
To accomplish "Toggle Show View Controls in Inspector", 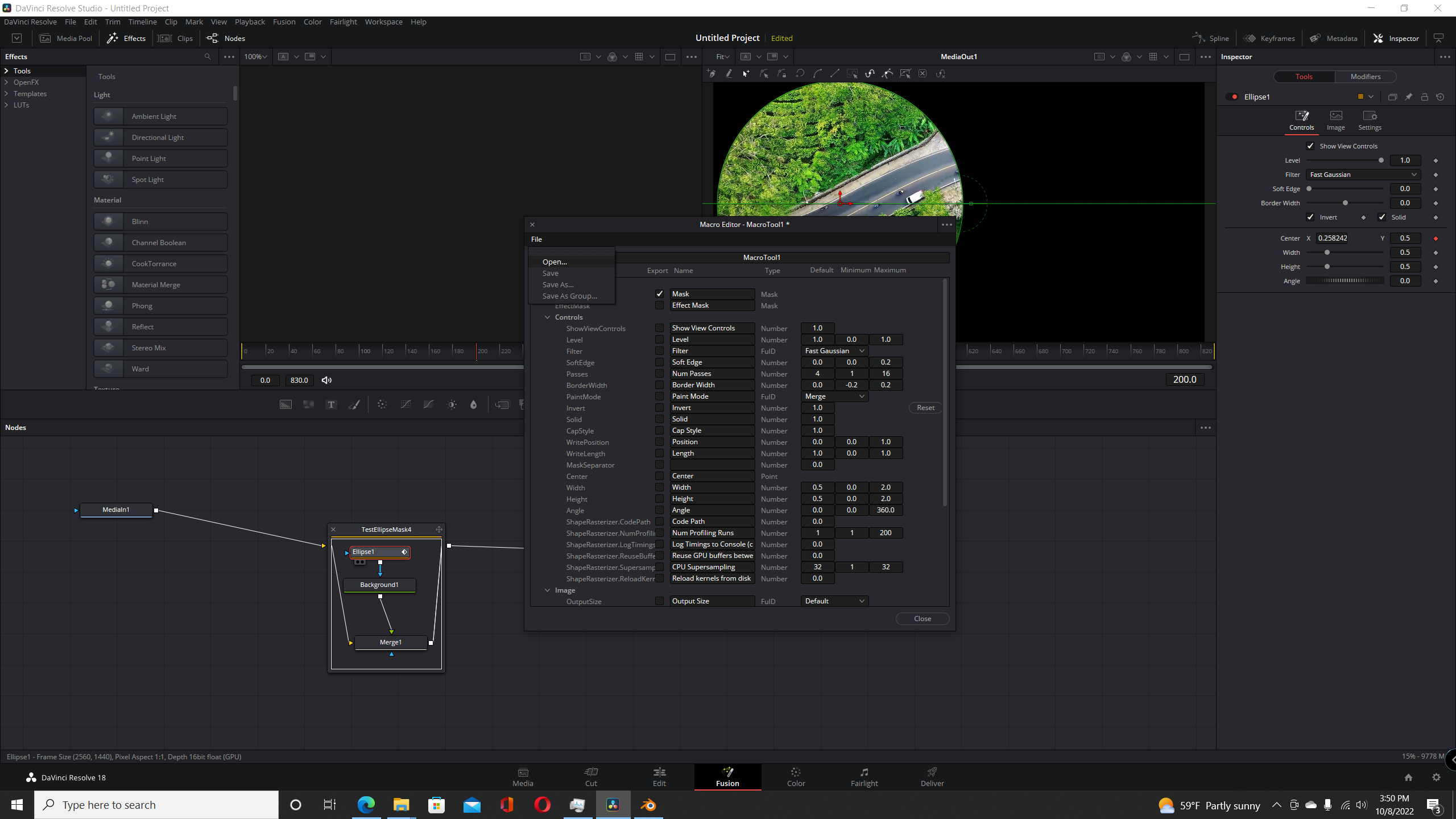I will point(1310,146).
